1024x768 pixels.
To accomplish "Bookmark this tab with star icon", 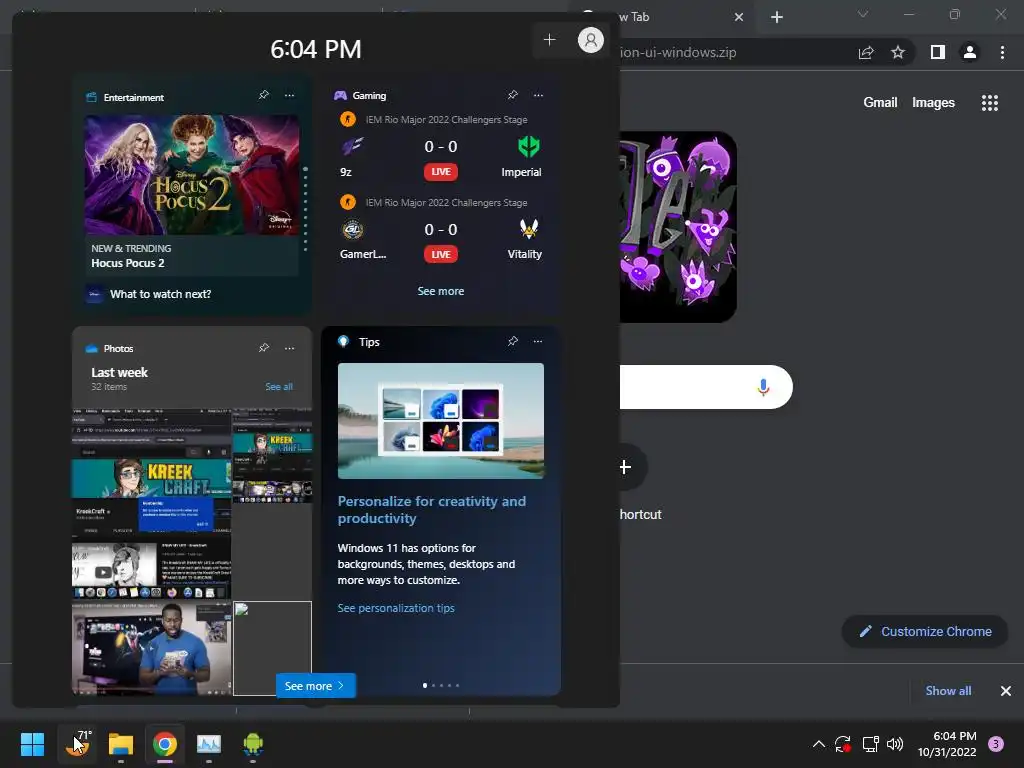I will [898, 52].
